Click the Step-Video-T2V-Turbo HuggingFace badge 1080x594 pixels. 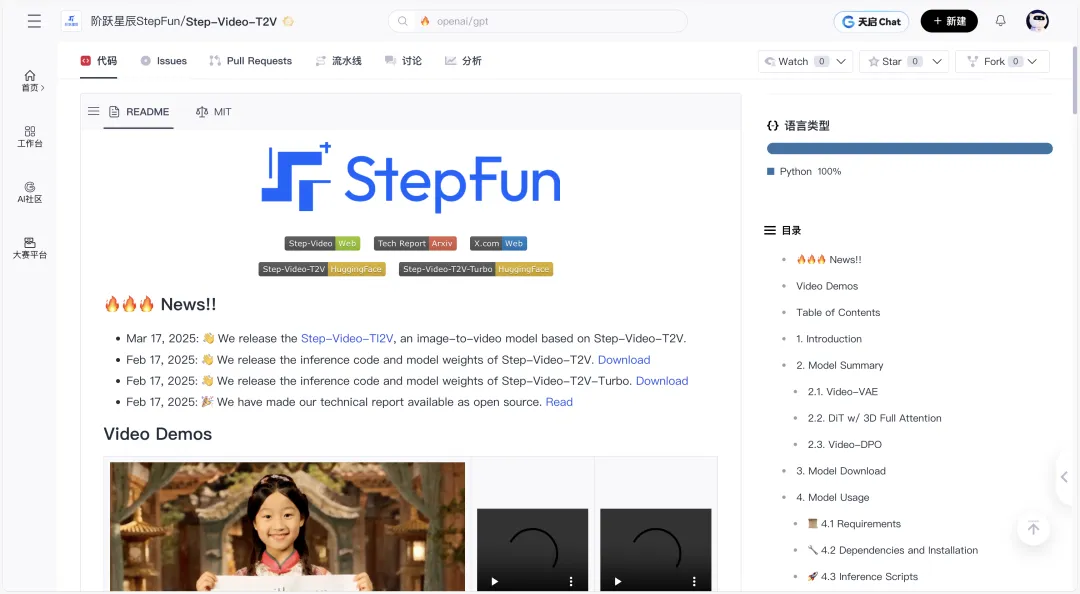476,269
